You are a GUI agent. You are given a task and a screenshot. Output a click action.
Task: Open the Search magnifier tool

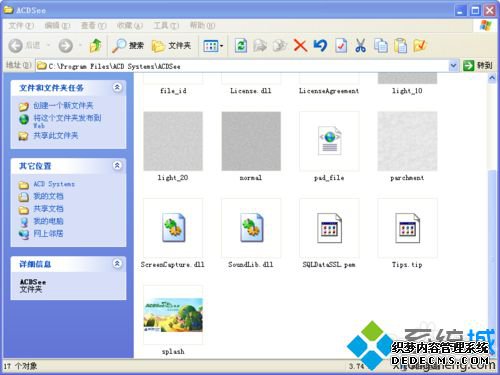[x=128, y=46]
